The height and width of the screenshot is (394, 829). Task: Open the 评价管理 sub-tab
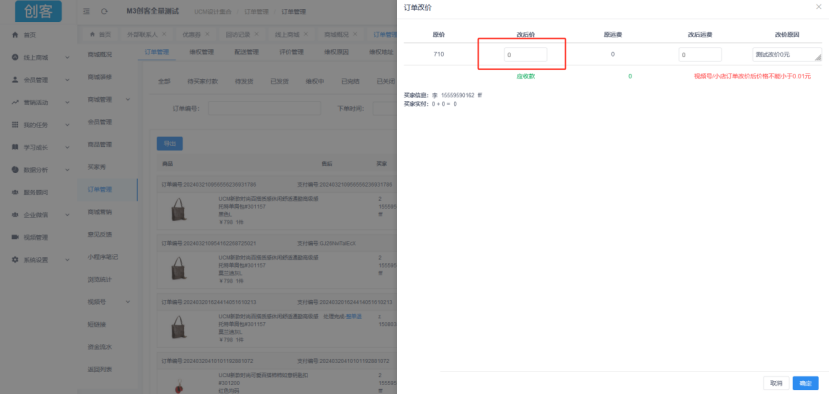pos(291,52)
